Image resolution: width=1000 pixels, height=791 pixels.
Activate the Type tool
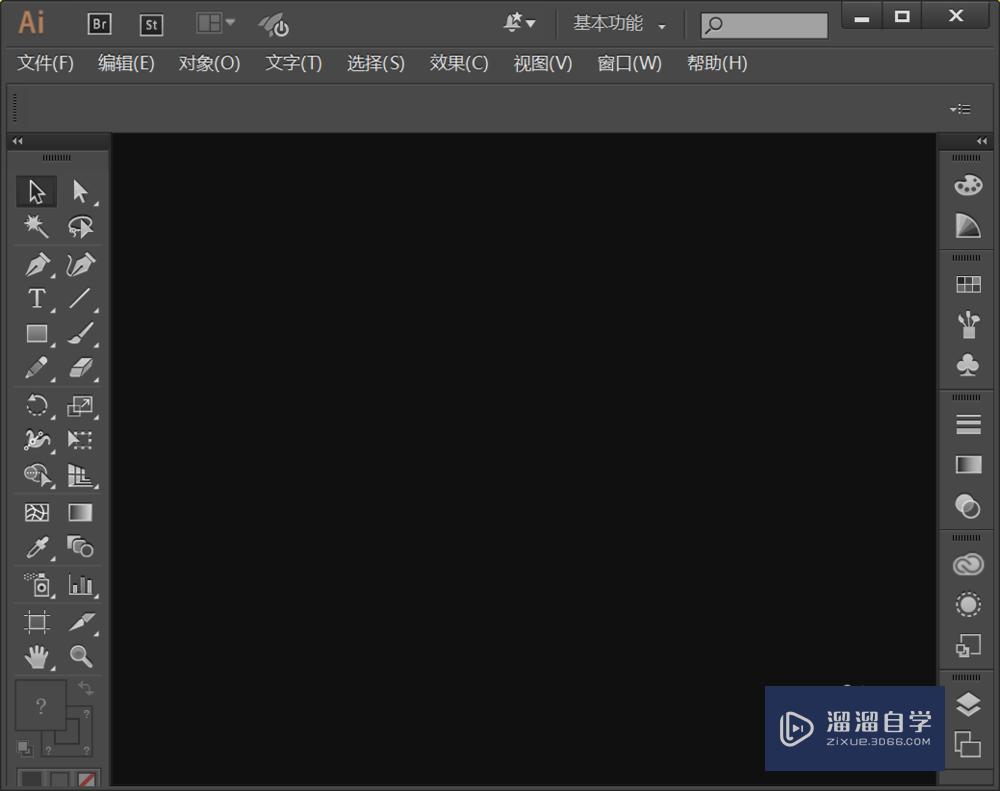click(36, 298)
